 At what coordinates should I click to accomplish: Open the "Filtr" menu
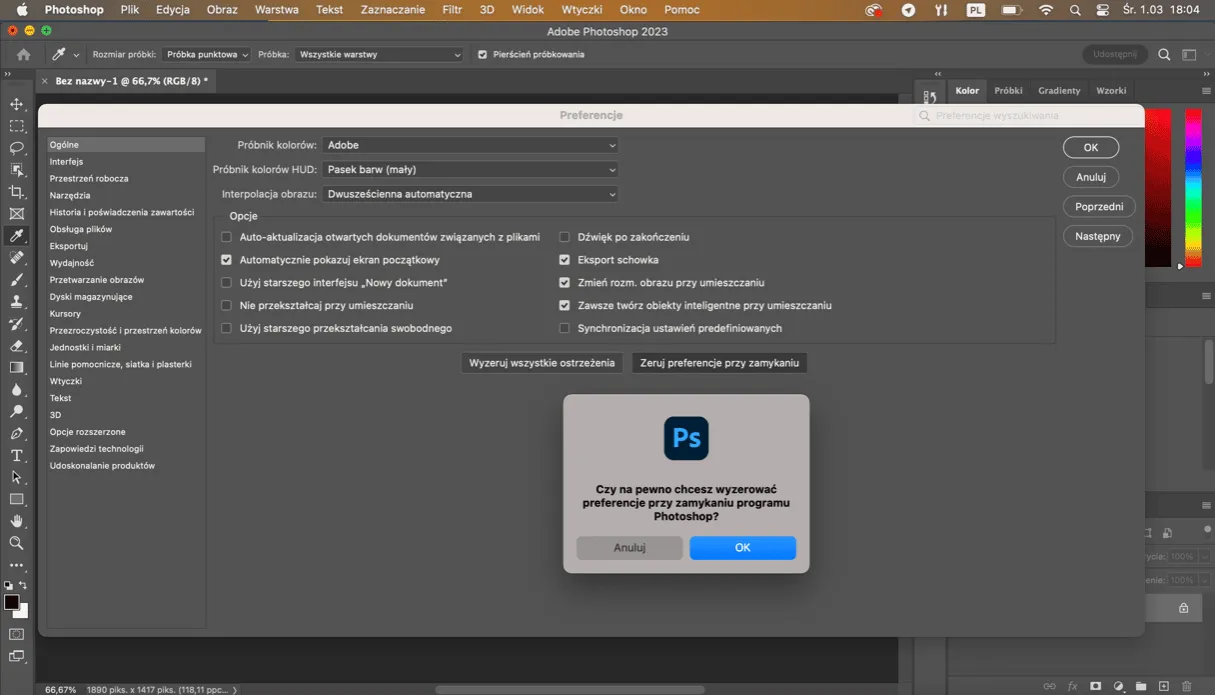point(452,9)
